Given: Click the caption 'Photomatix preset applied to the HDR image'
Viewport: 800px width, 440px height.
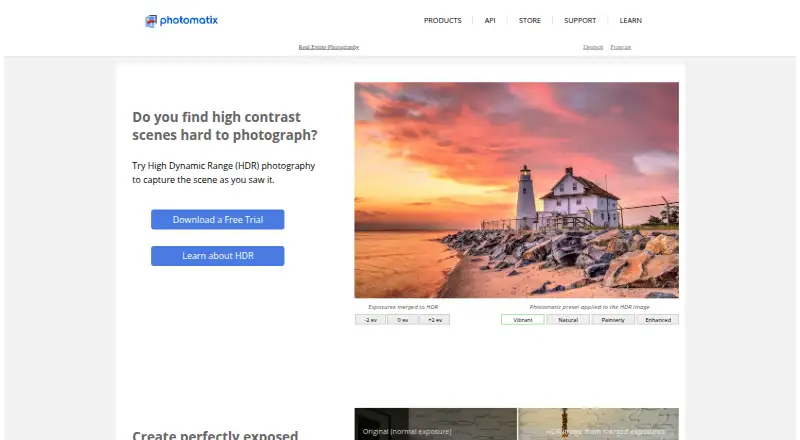Looking at the screenshot, I should click(589, 307).
